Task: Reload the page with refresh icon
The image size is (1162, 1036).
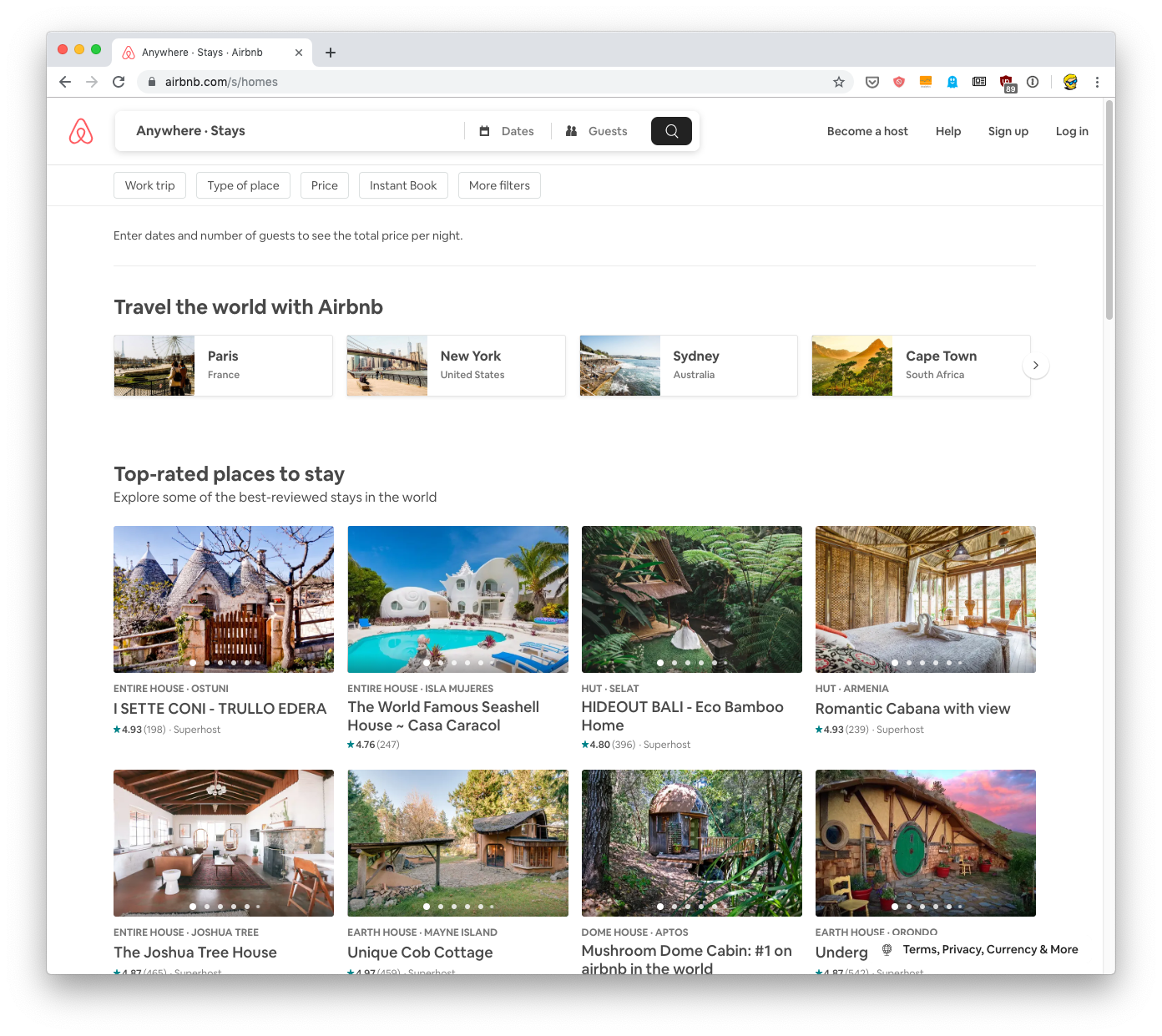Action: pos(119,82)
